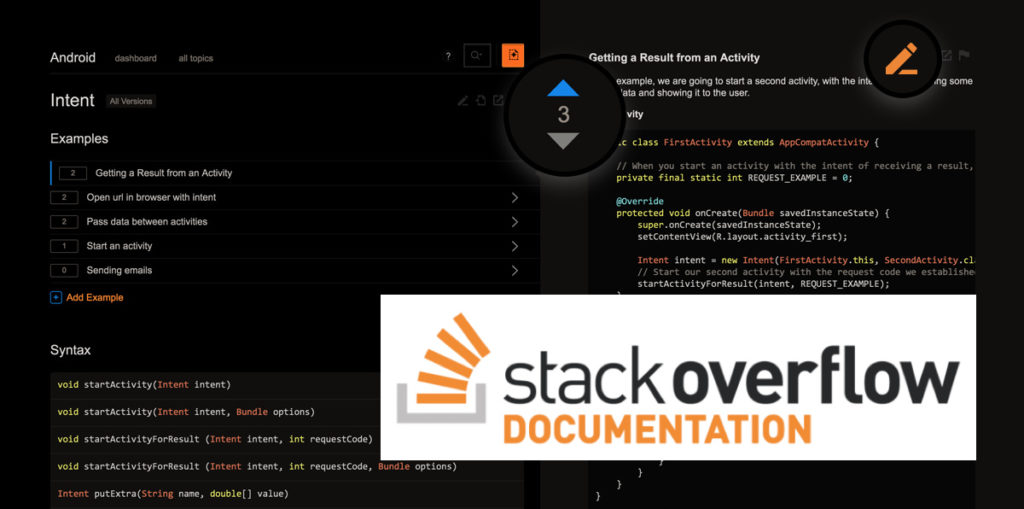Expand Start an activity chevron
The width and height of the screenshot is (1024, 509).
[x=515, y=246]
